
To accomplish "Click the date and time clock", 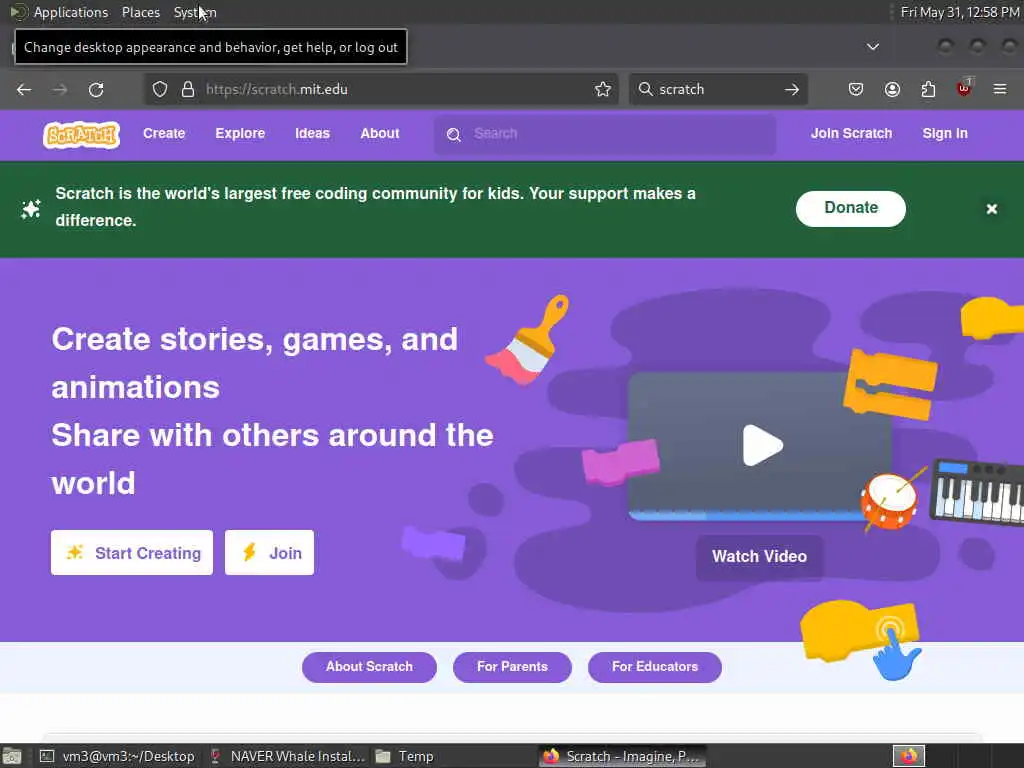I will coord(959,12).
